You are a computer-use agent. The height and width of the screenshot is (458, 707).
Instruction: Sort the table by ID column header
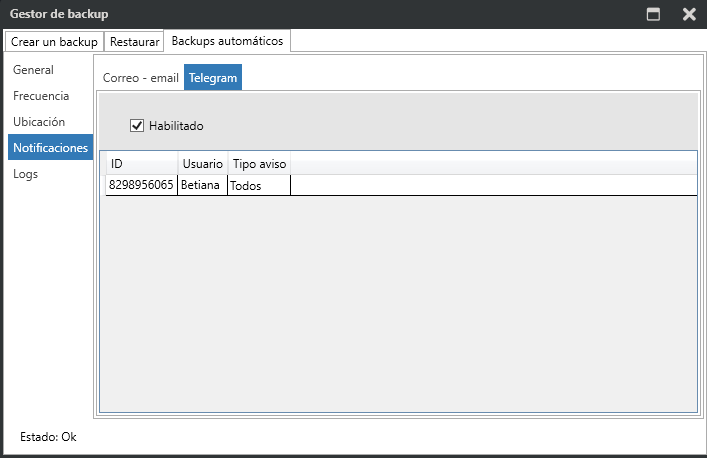[x=141, y=163]
